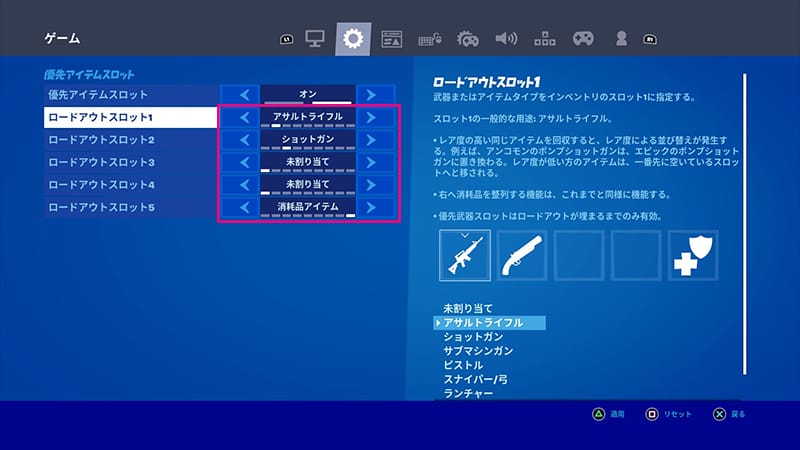
Task: Open the Controller mapping gamepad tab
Action: point(583,39)
